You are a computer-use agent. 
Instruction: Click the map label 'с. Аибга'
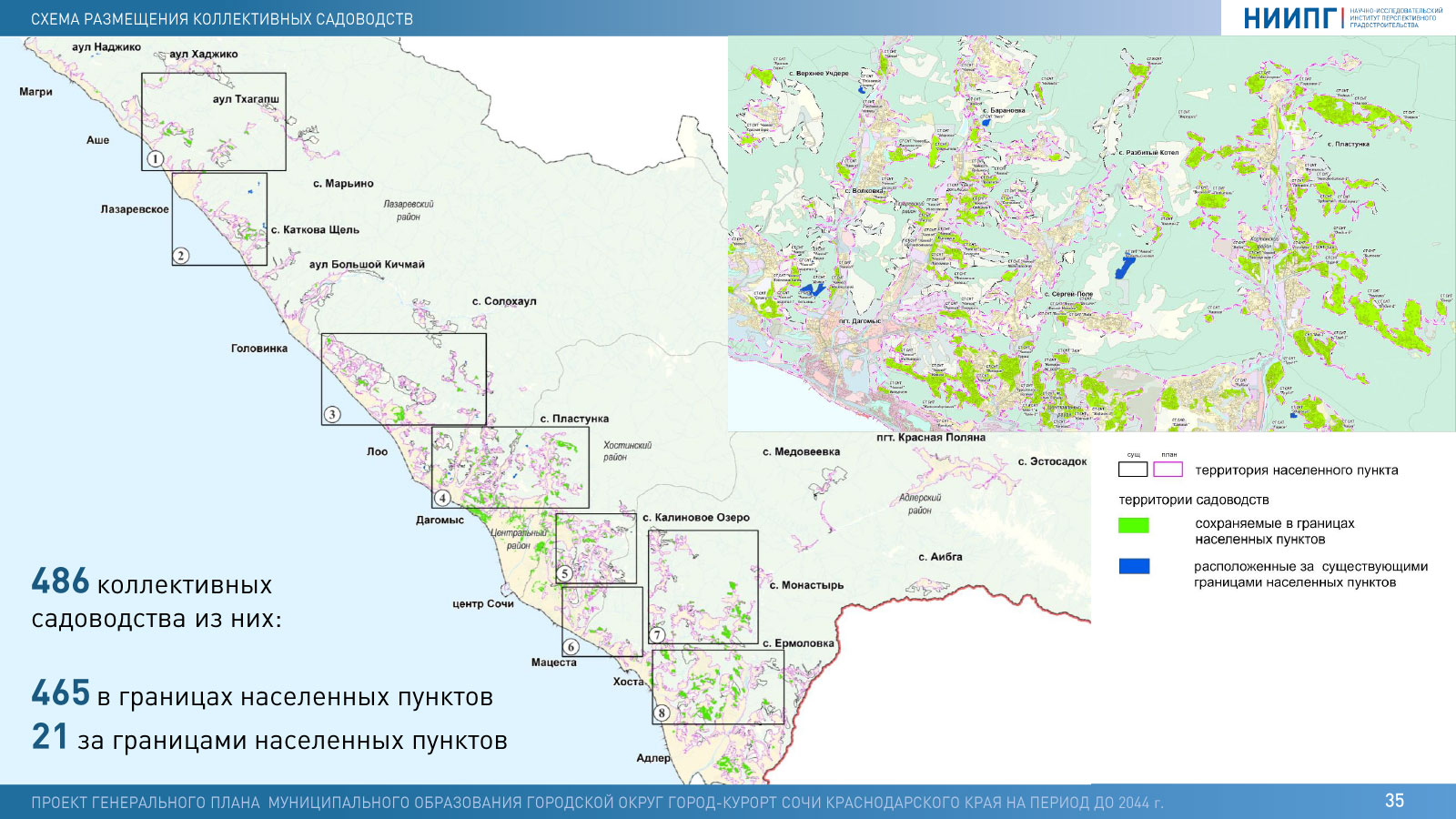click(x=940, y=557)
